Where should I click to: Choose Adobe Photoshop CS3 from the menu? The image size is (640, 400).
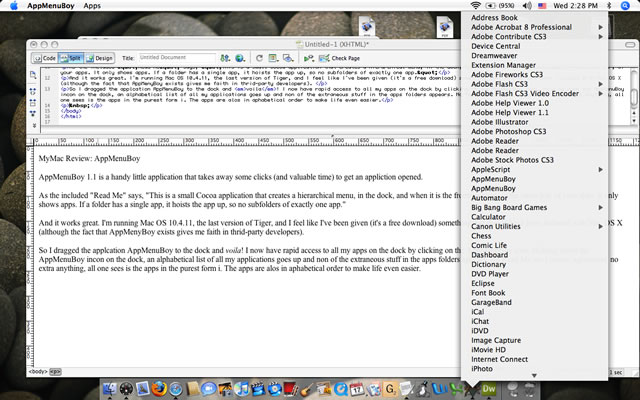[x=534, y=131]
